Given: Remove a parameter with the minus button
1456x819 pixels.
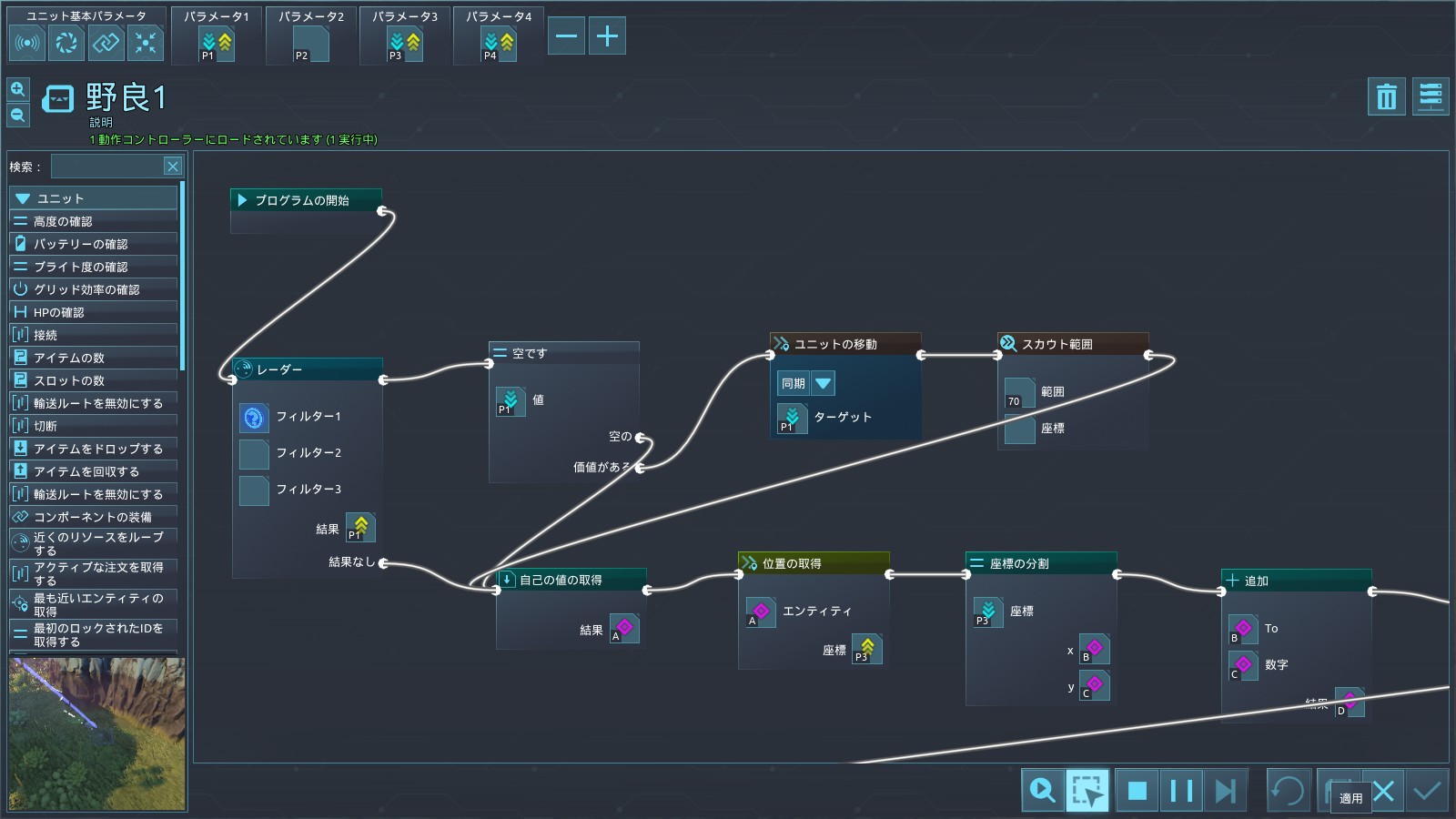Looking at the screenshot, I should pos(566,36).
